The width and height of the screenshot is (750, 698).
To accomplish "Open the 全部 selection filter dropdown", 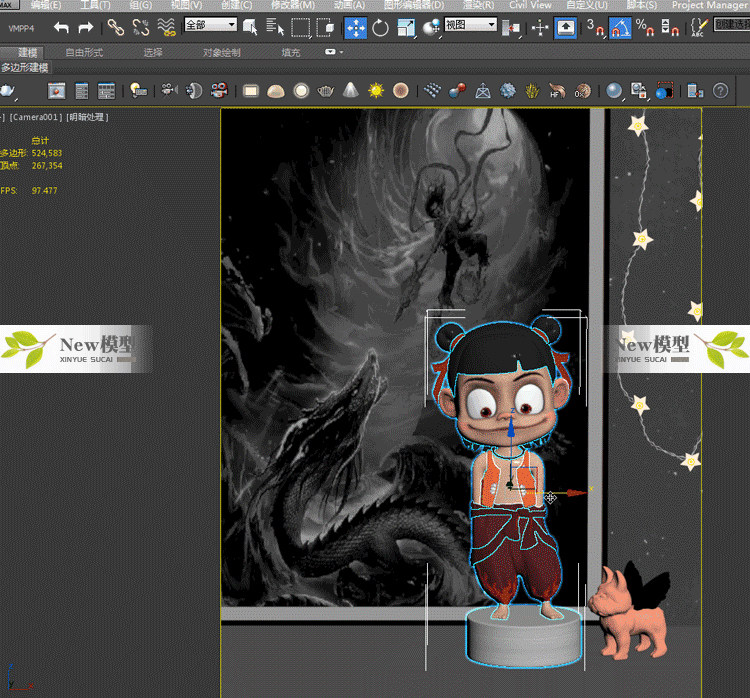I will point(210,24).
